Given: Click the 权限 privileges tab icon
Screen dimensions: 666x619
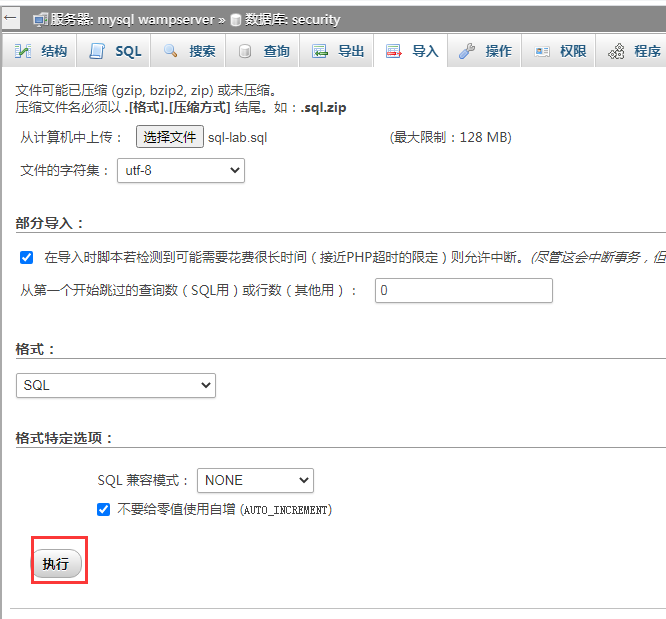Looking at the screenshot, I should pos(542,52).
